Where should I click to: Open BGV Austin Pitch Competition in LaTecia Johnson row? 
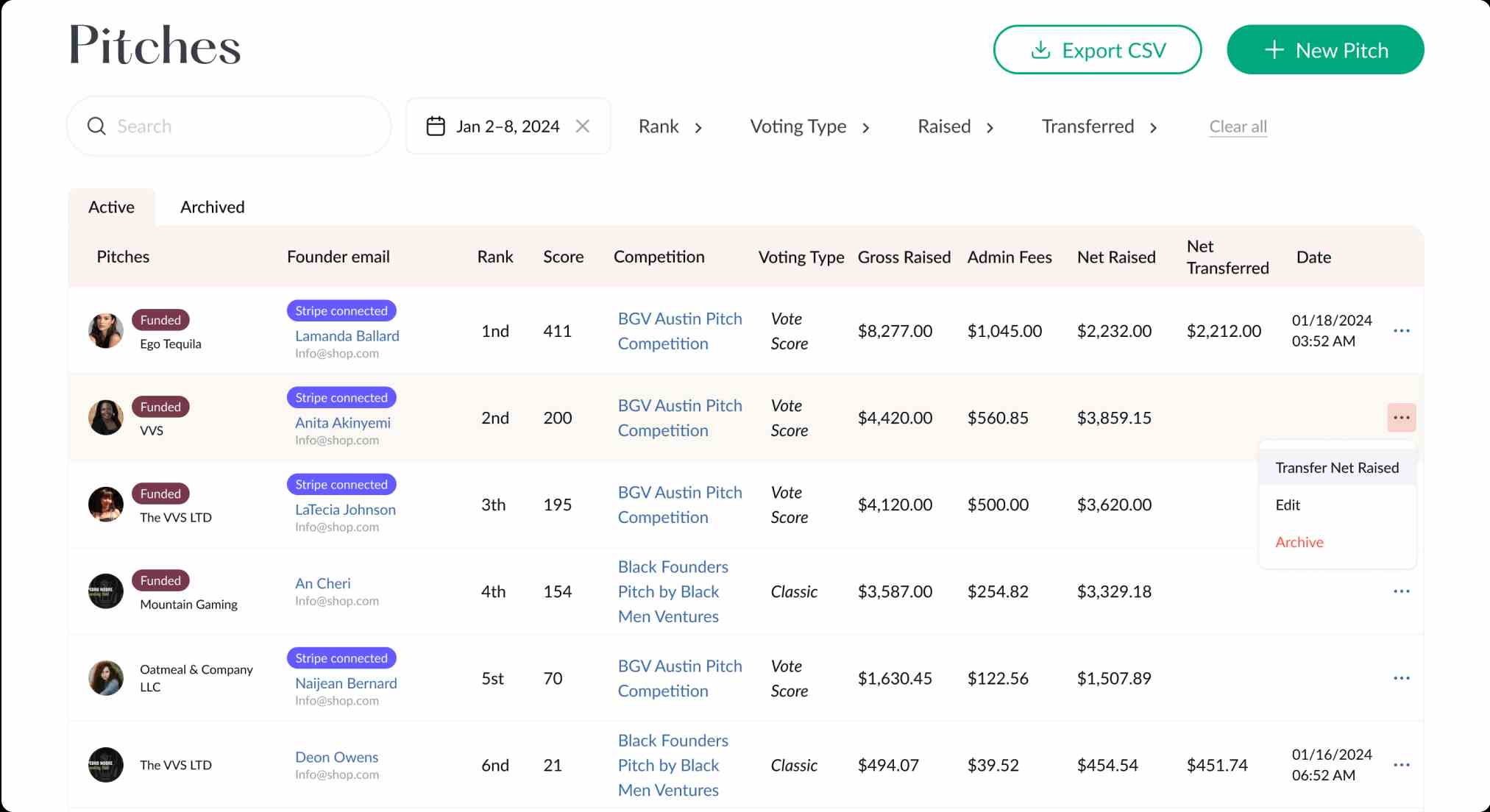click(680, 505)
